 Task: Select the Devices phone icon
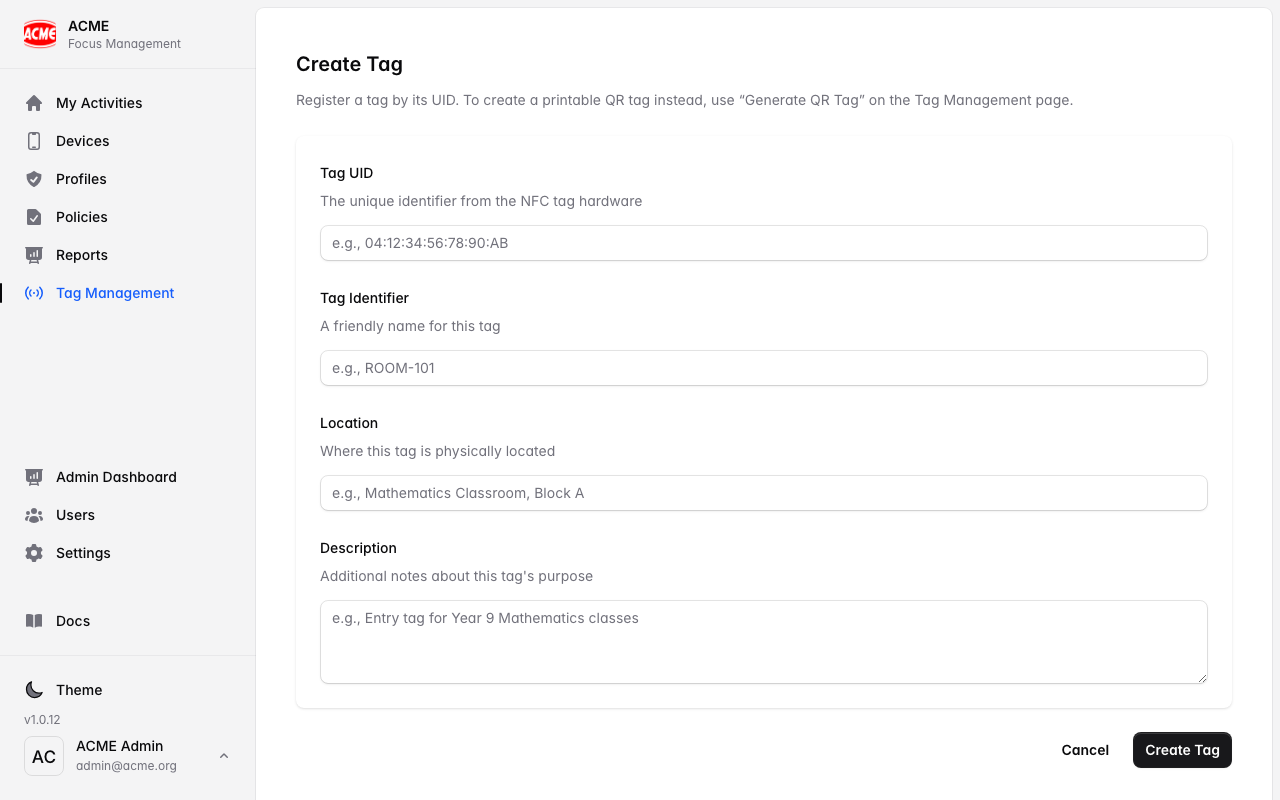pyautogui.click(x=34, y=141)
